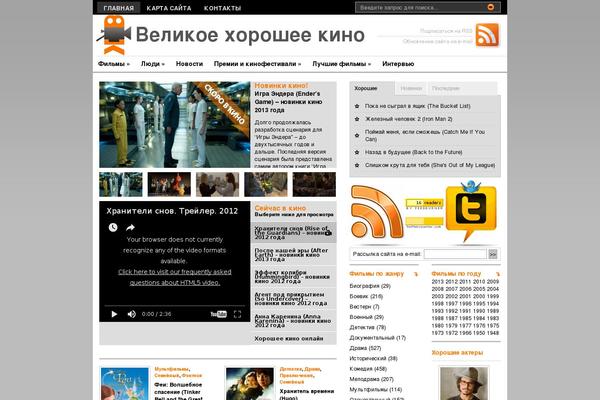
Task: Open Пока не сыграл в ящик link
Action: pyautogui.click(x=417, y=106)
